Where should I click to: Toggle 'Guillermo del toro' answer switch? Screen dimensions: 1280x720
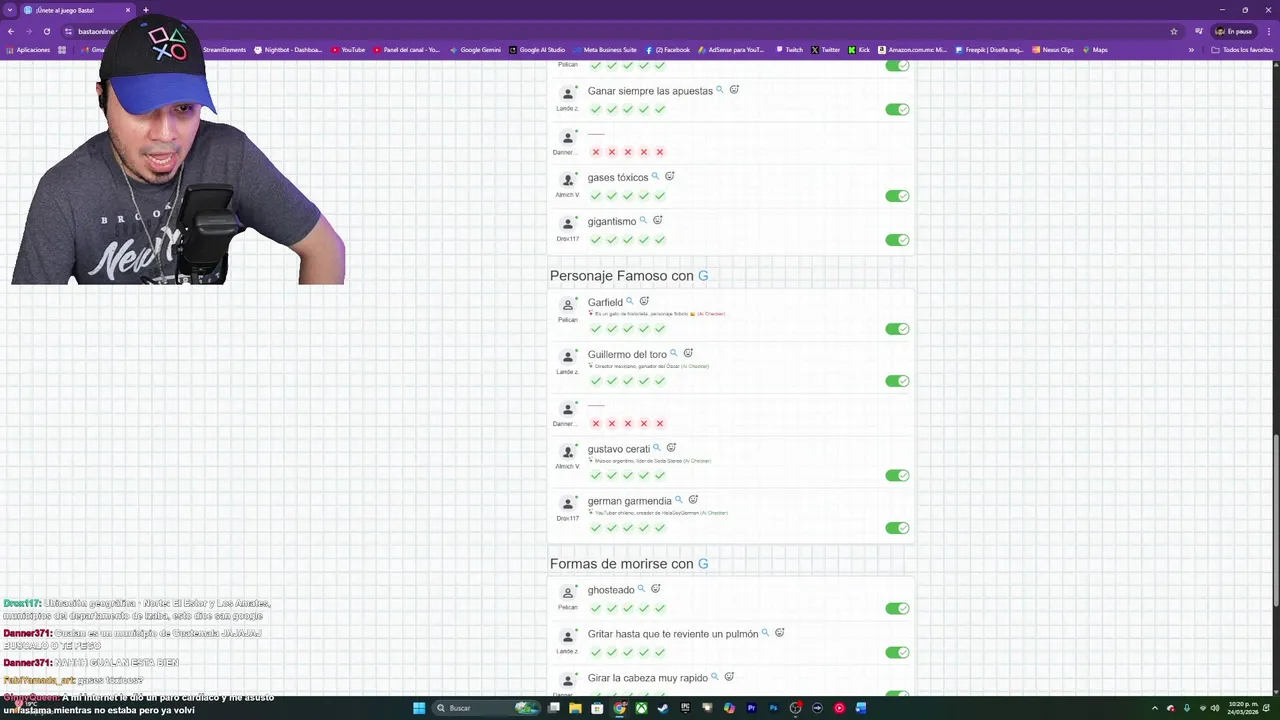pyautogui.click(x=897, y=381)
